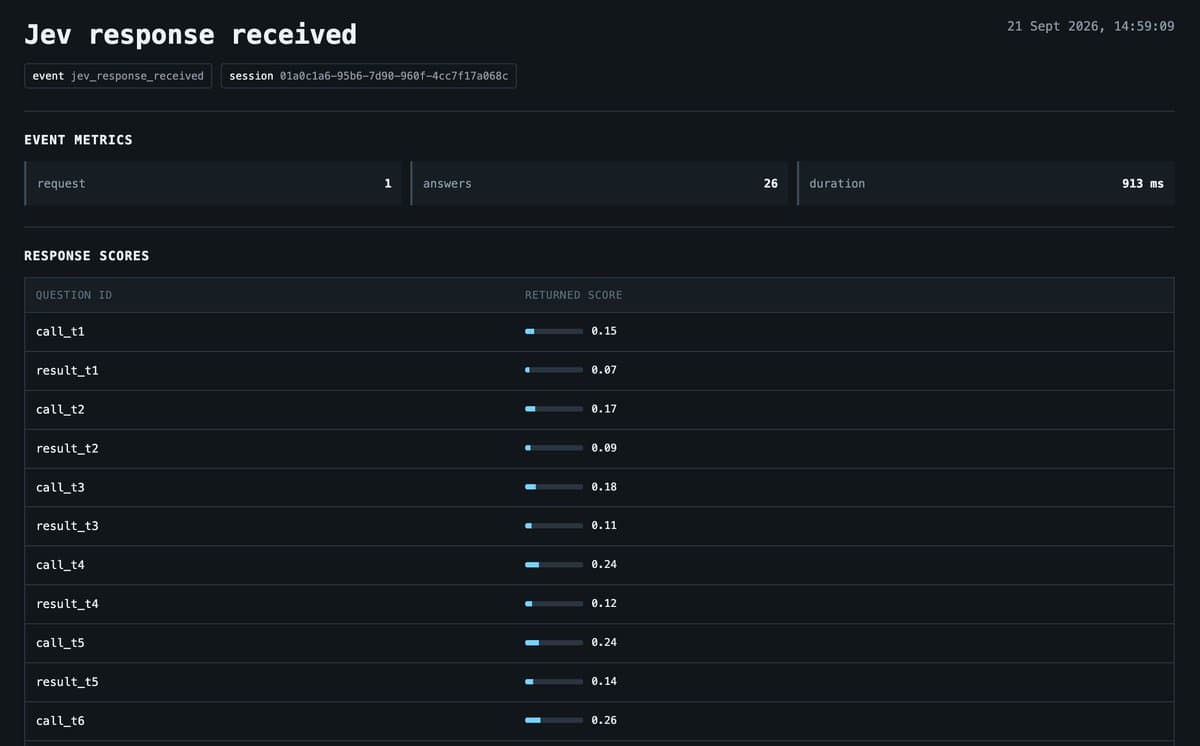This screenshot has width=1200, height=746.
Task: Select the call_t4 row label
Action: click(60, 565)
